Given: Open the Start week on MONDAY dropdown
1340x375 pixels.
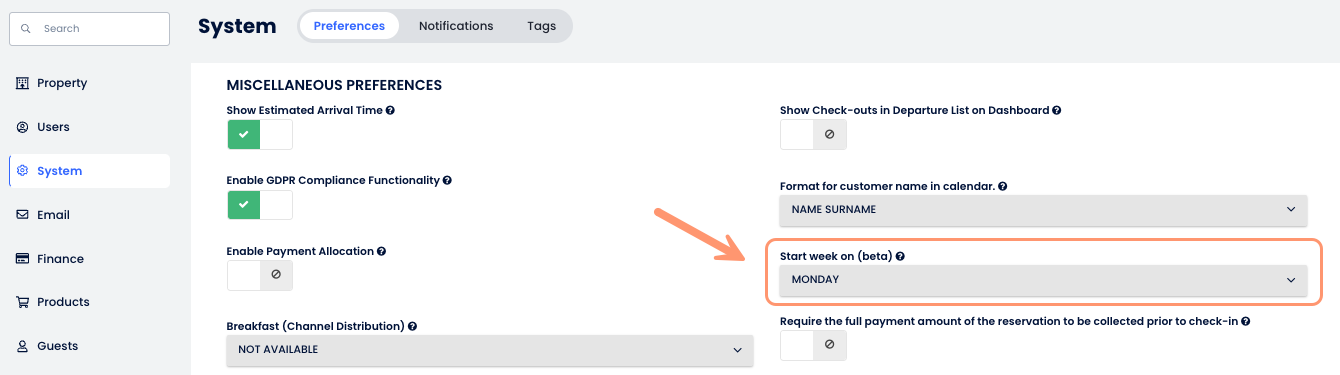Looking at the screenshot, I should [1043, 280].
